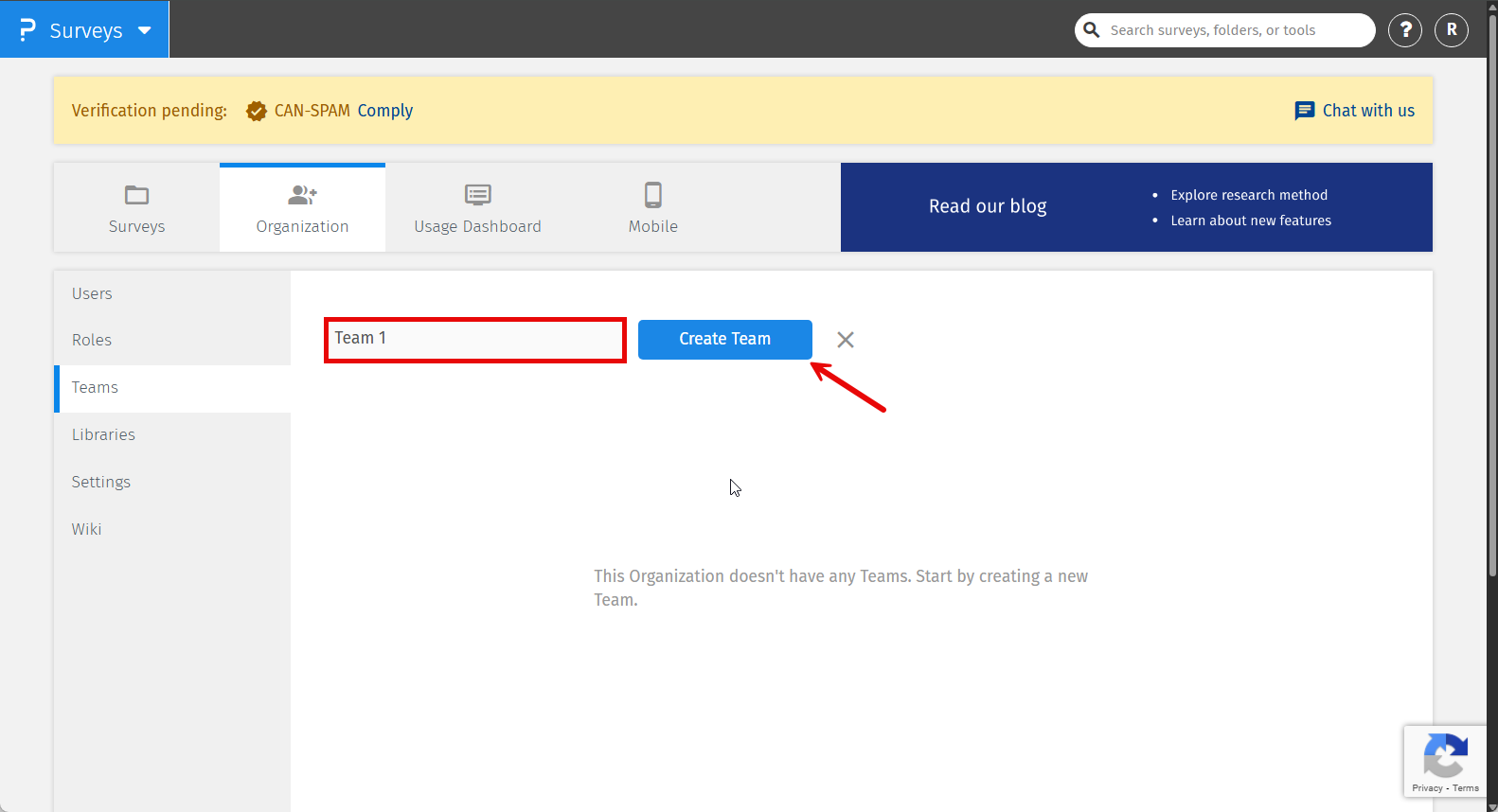Go to the Mobile tab
The height and width of the screenshot is (812, 1498).
click(x=653, y=208)
